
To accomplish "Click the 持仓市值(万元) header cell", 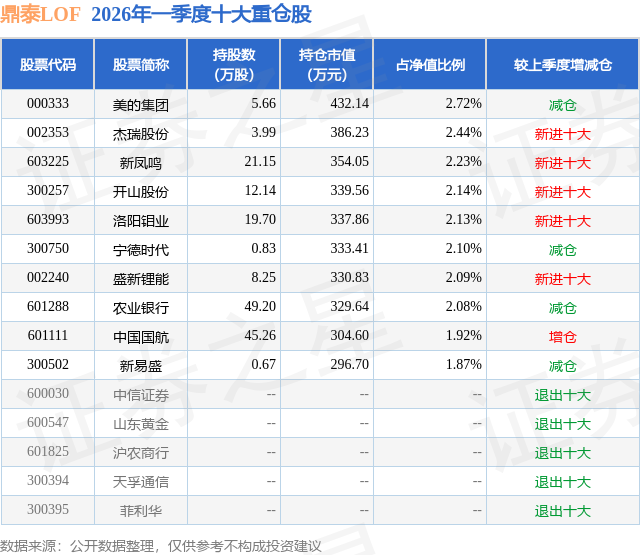I will pos(327,64).
